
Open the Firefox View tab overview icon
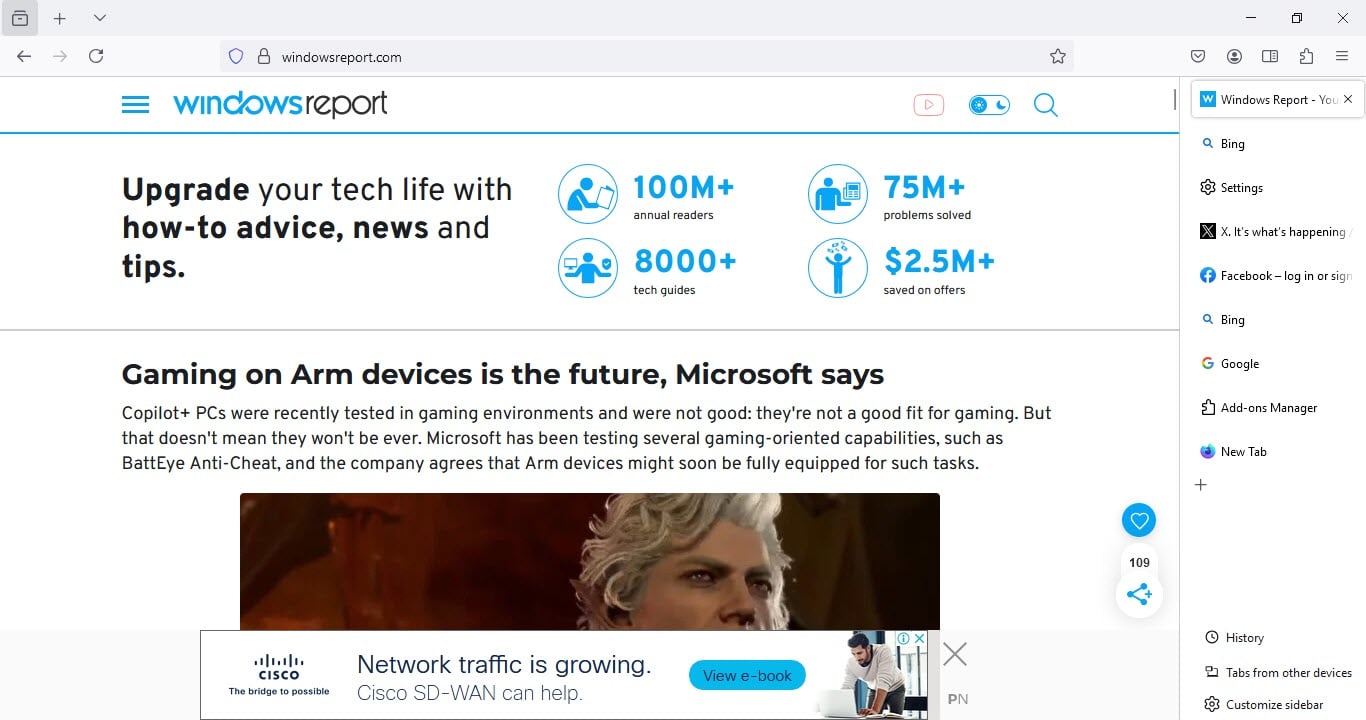click(x=19, y=18)
